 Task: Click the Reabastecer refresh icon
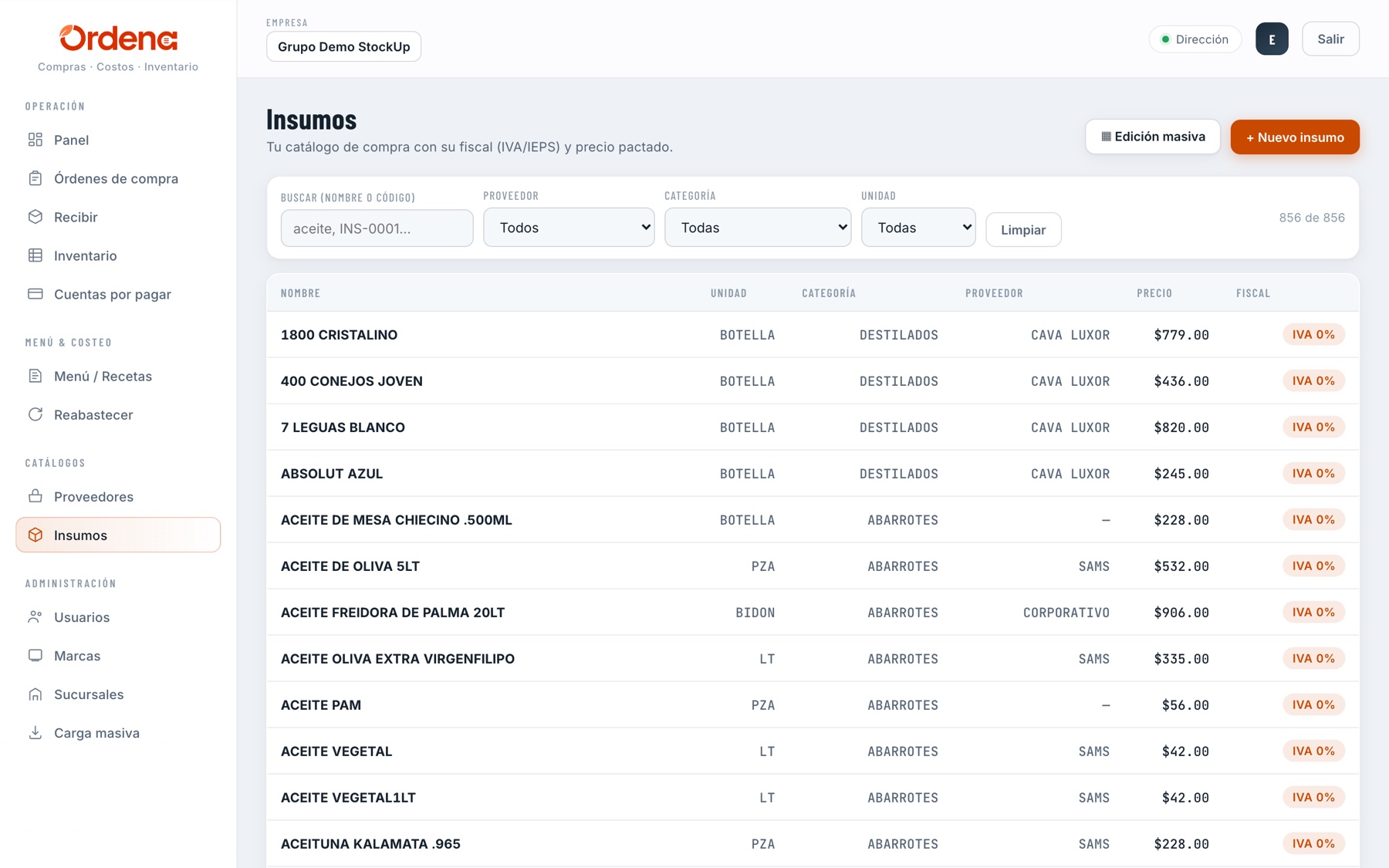coord(35,414)
